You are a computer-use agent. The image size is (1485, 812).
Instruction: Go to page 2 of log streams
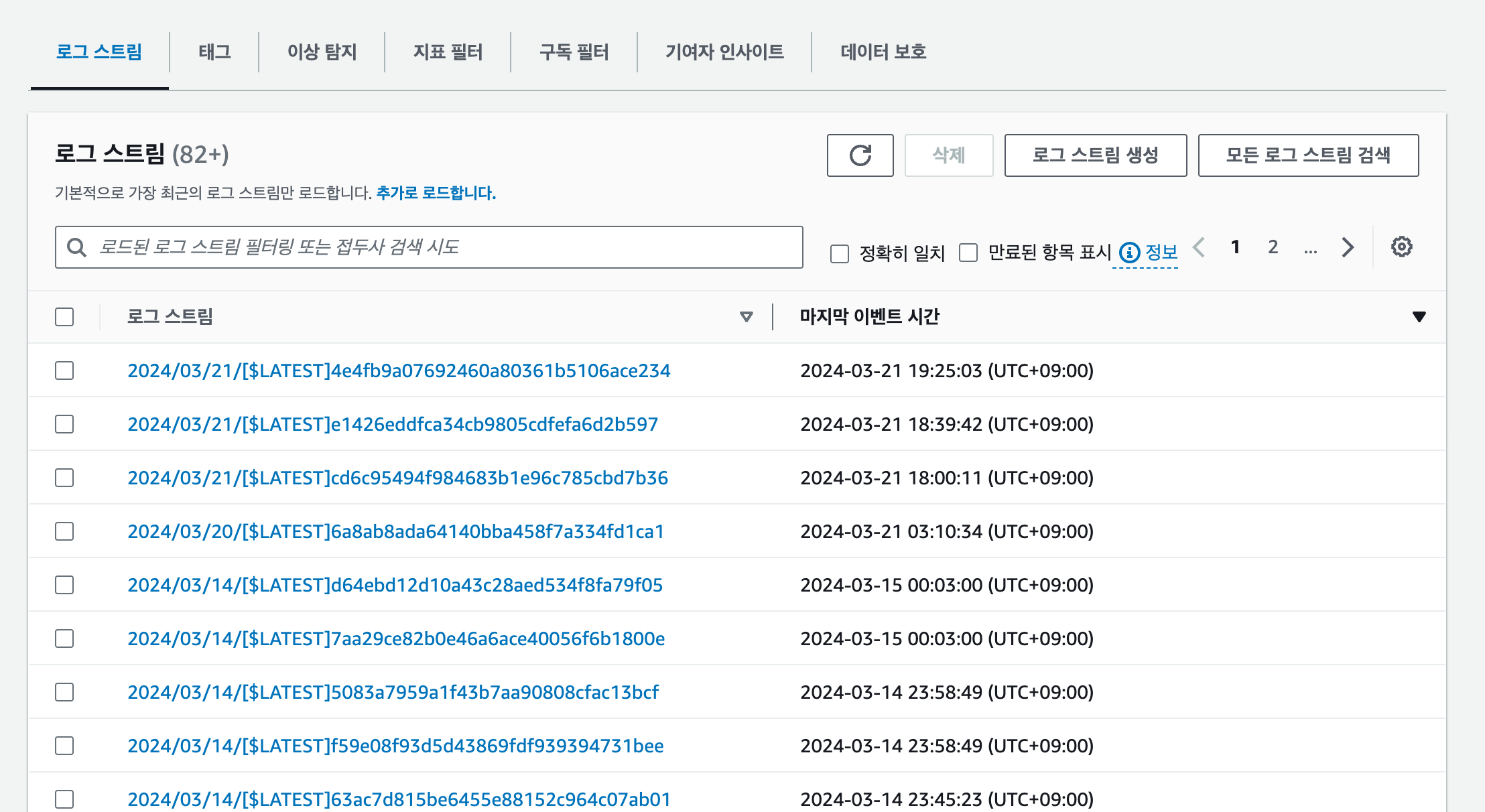click(x=1273, y=247)
